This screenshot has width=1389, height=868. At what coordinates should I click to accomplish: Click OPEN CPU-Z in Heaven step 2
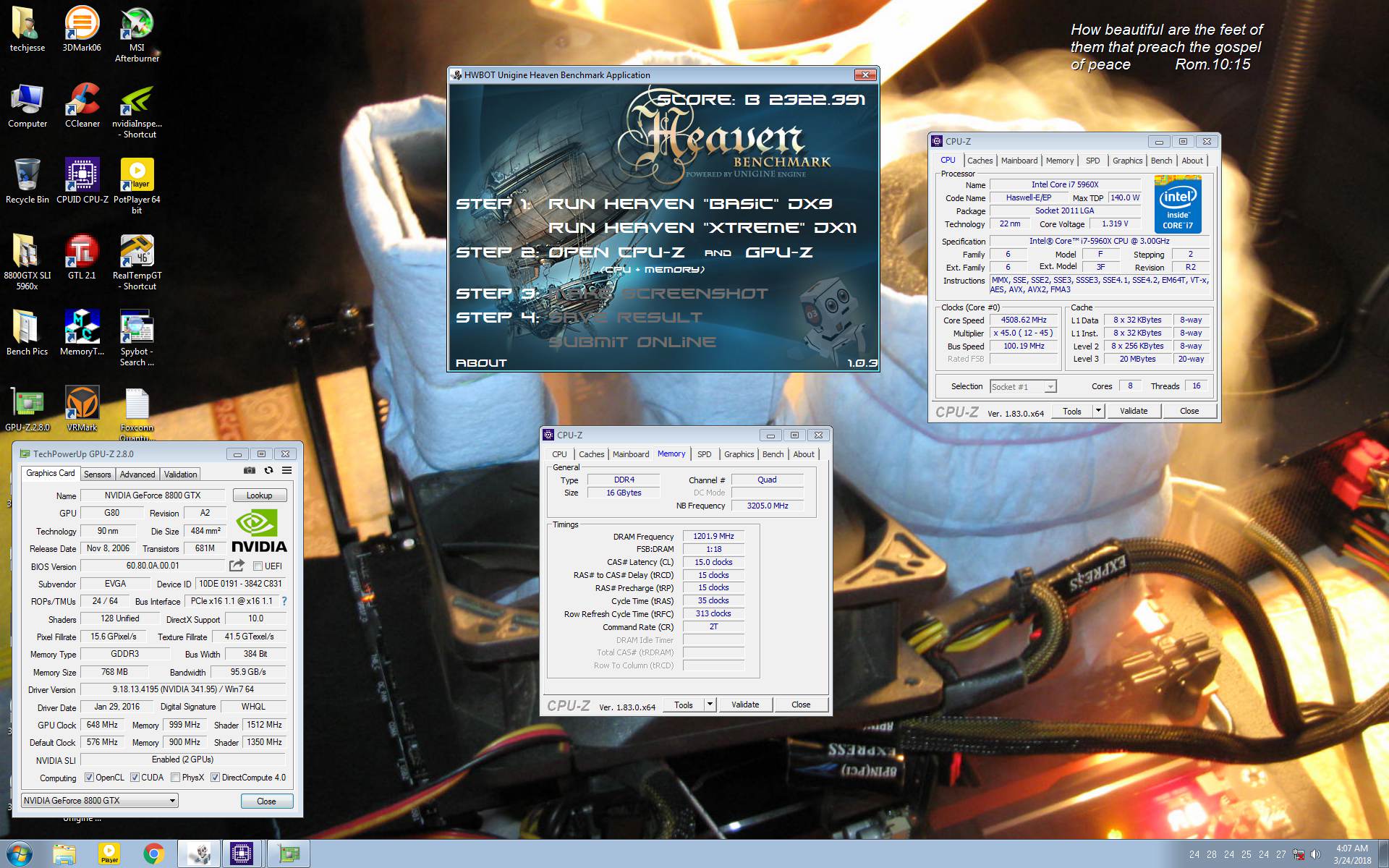pos(616,252)
